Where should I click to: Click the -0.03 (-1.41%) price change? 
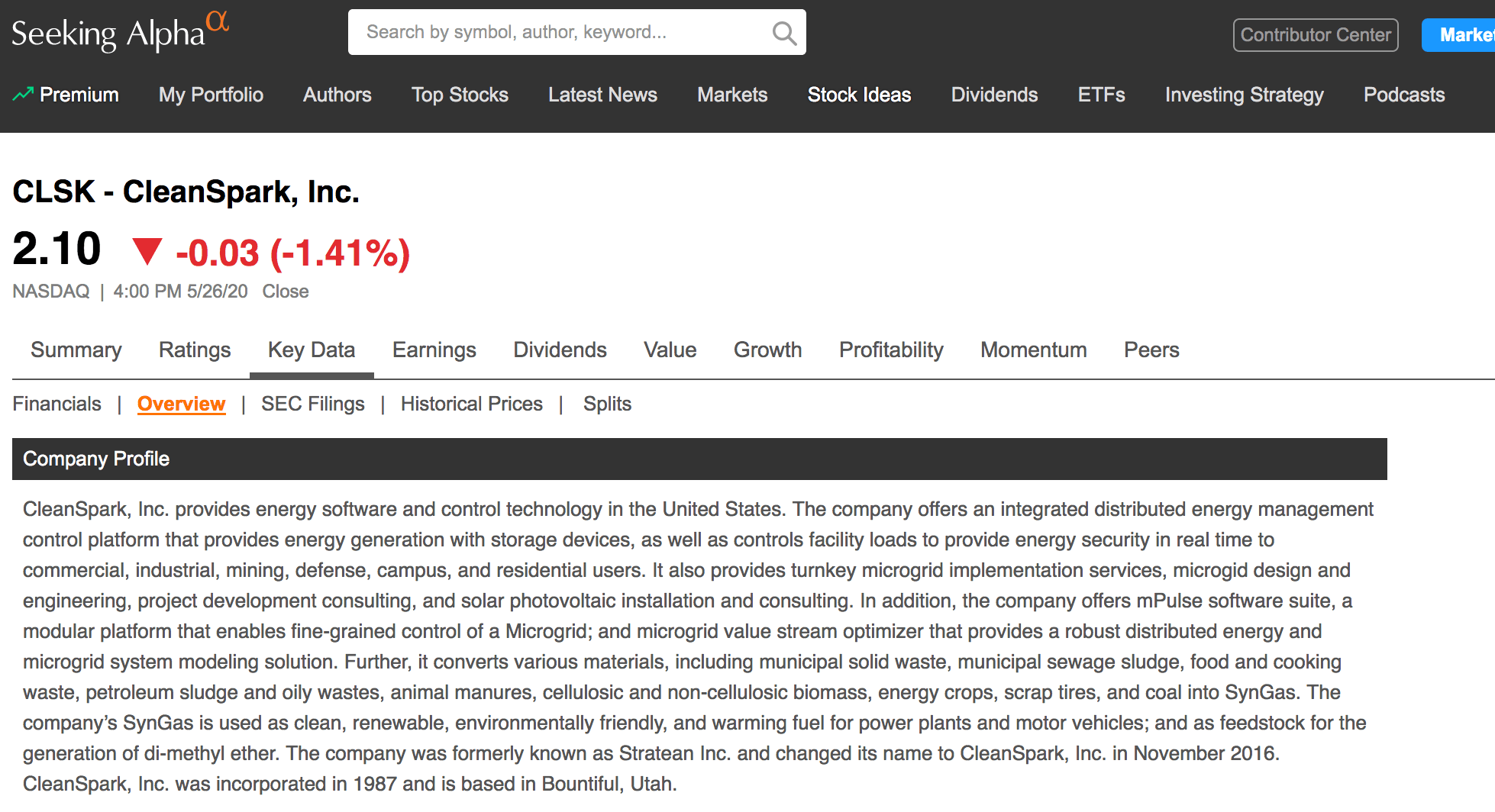293,253
